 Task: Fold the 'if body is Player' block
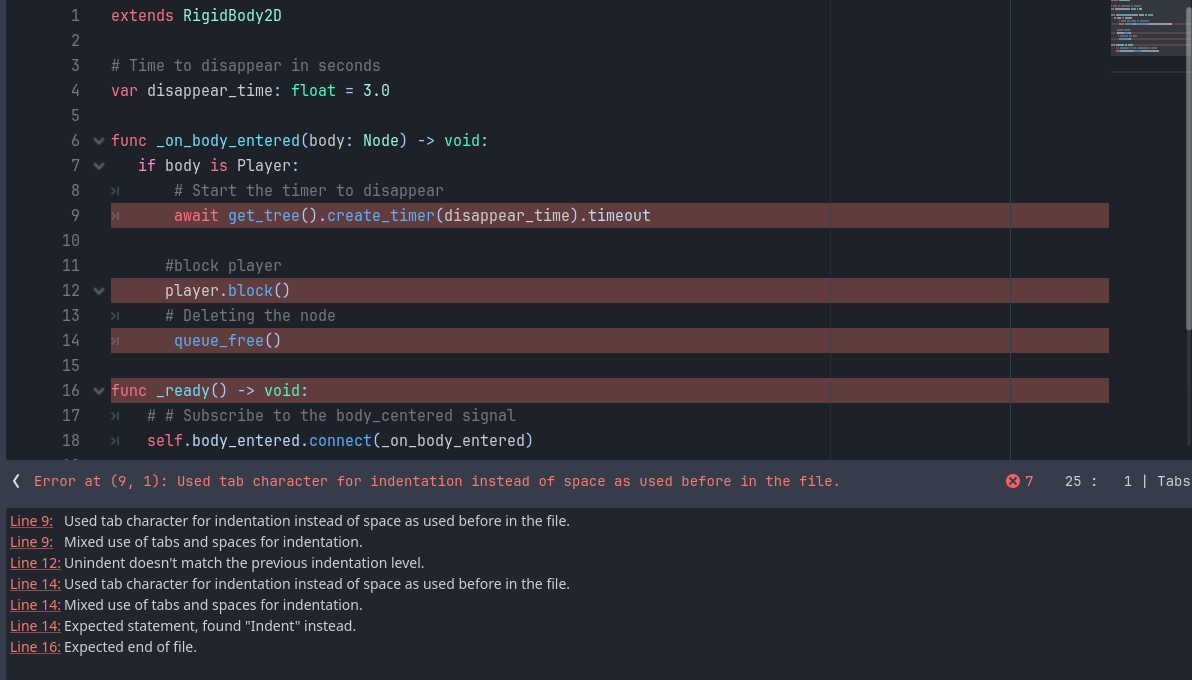pos(99,166)
